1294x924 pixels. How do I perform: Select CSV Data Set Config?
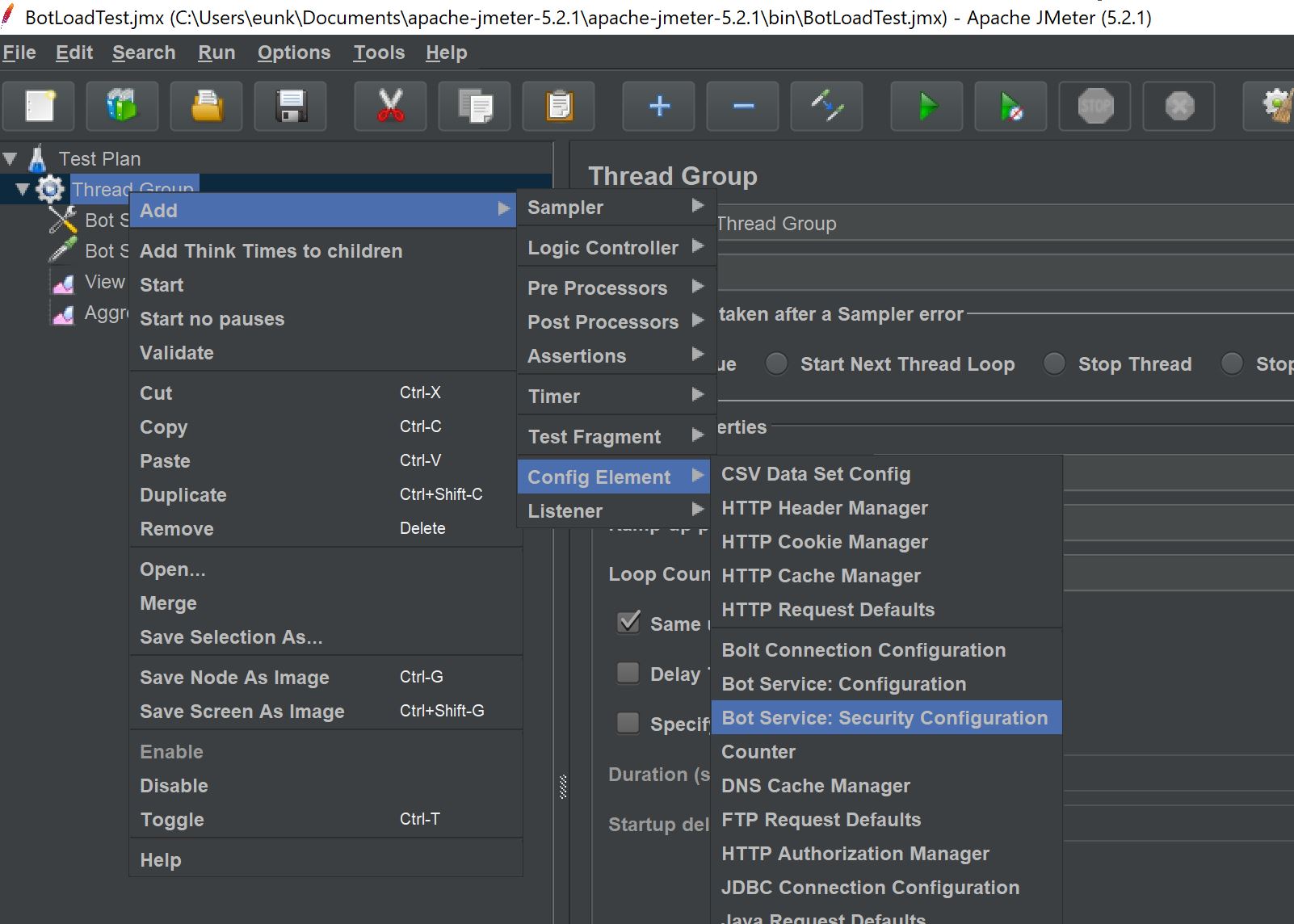pos(886,473)
